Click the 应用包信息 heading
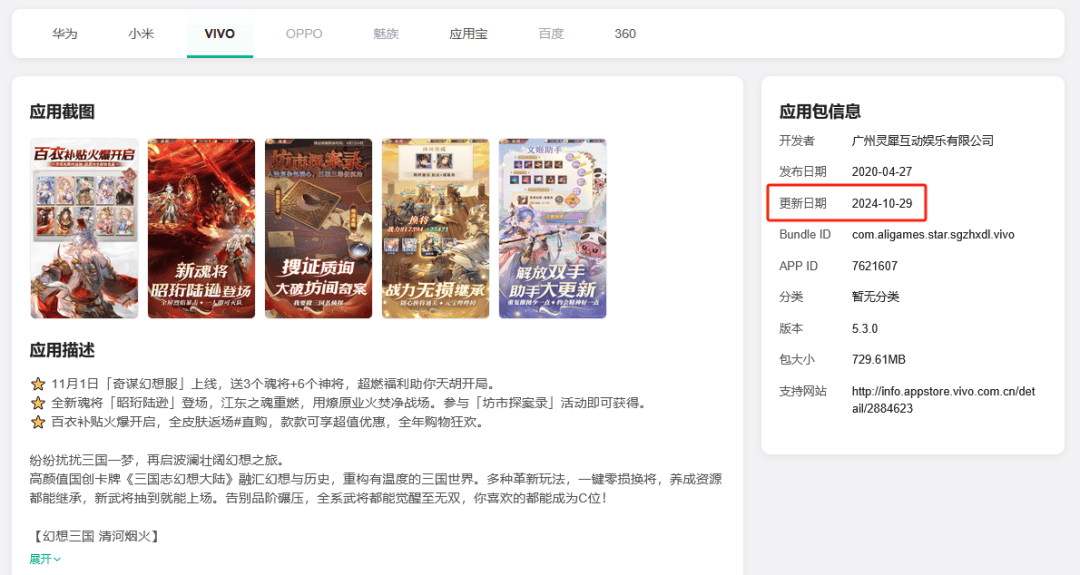 coord(820,112)
